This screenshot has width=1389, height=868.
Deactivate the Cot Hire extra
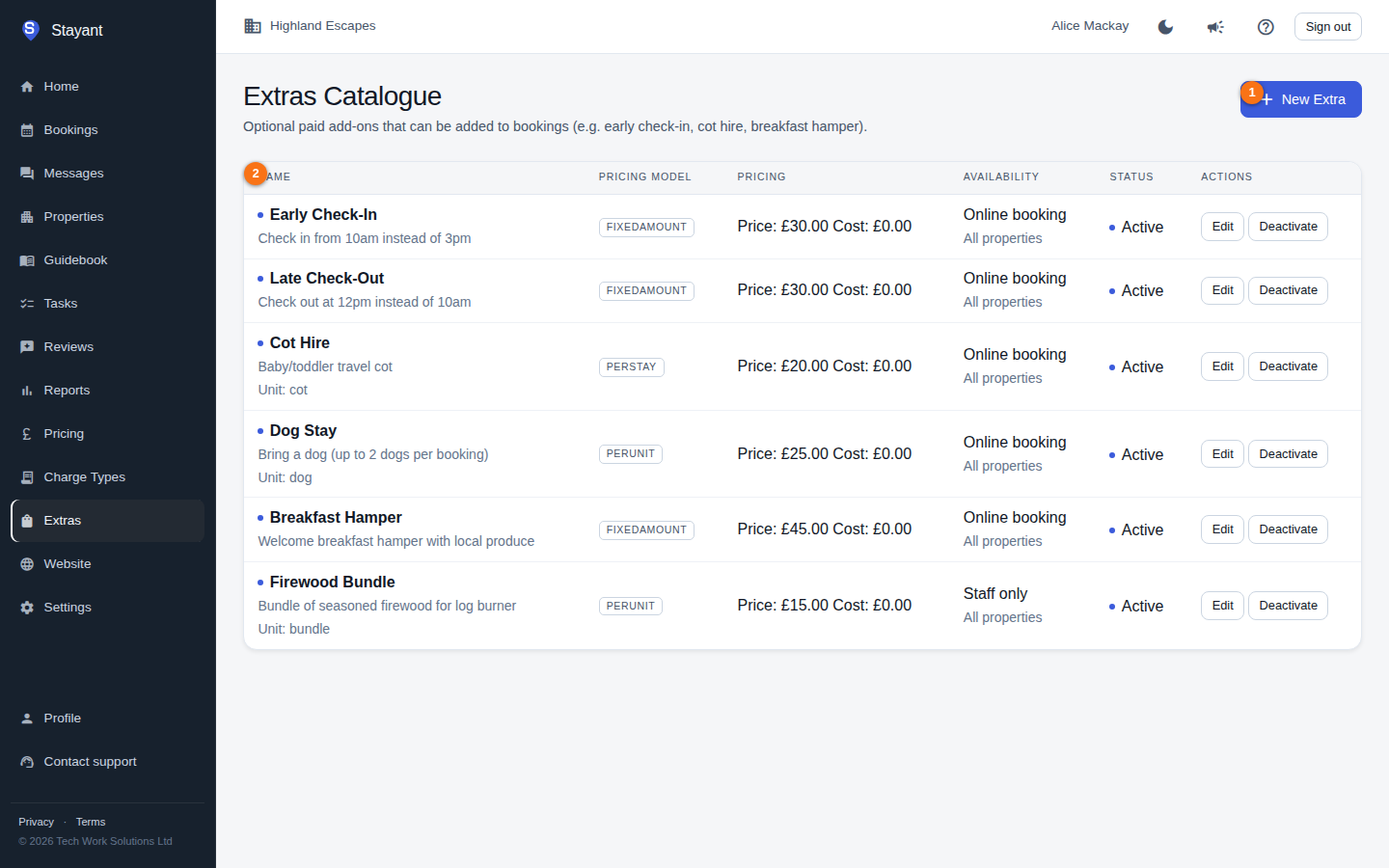click(x=1288, y=366)
